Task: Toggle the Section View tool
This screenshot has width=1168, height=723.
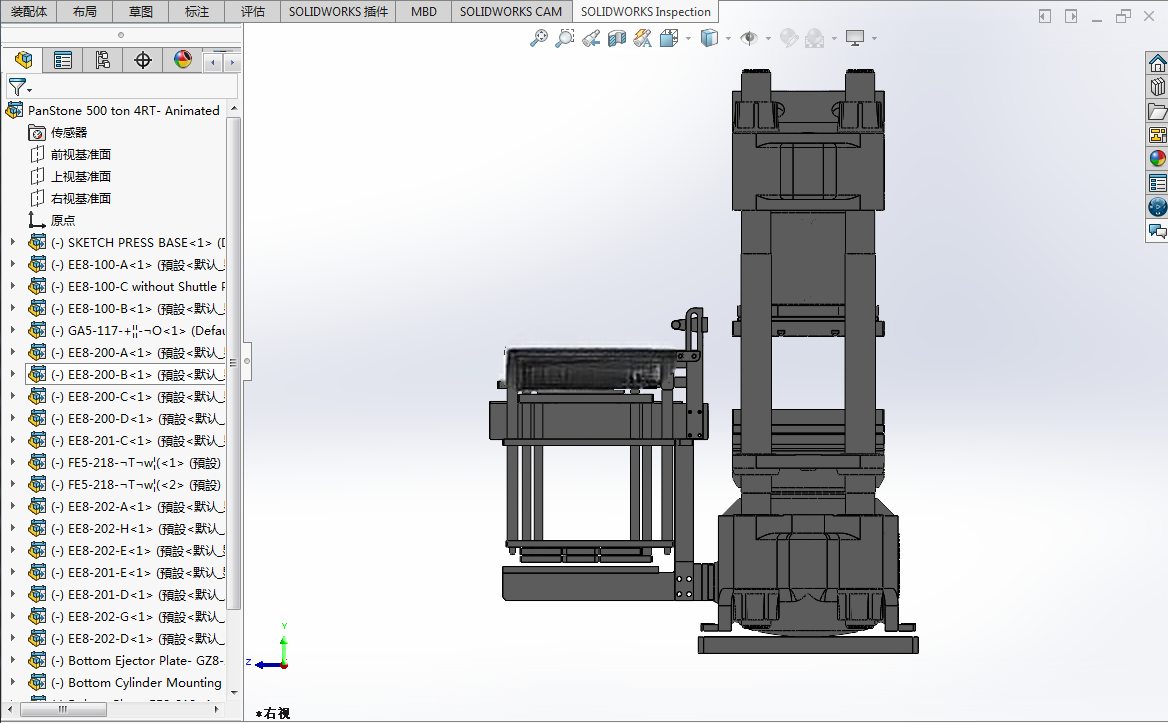Action: tap(617, 38)
